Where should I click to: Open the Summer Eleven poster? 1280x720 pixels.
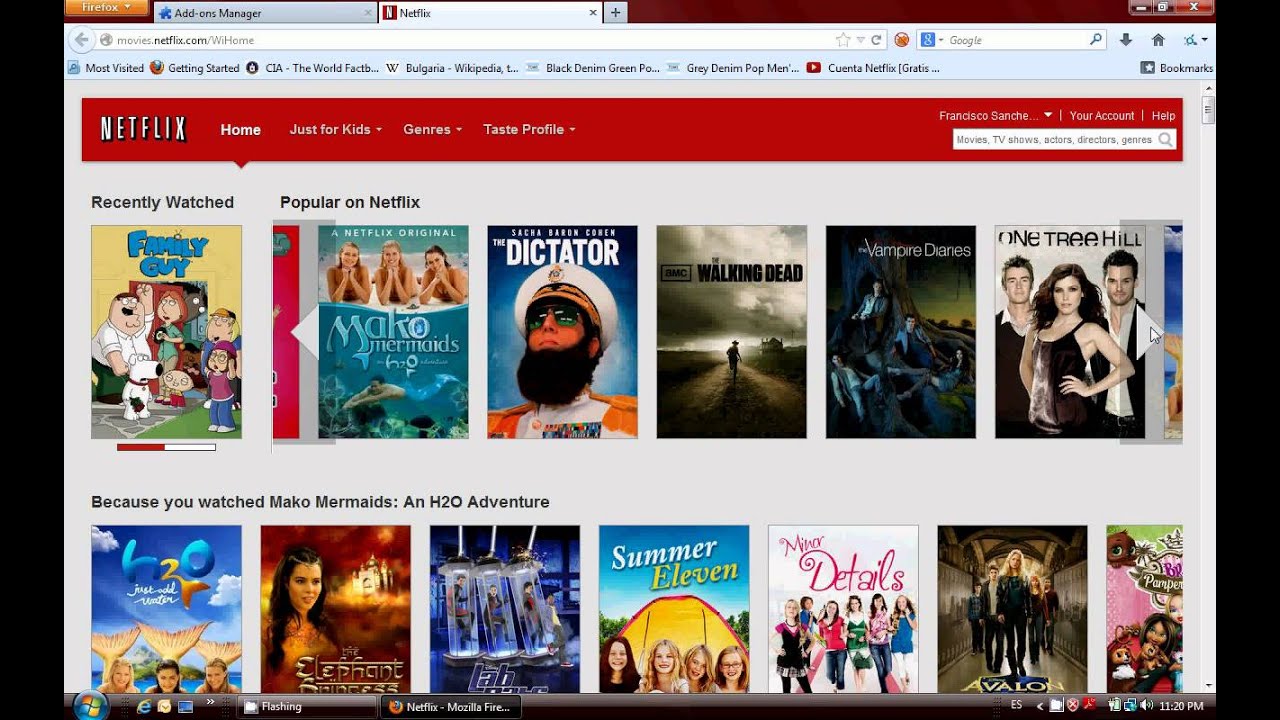pos(673,609)
